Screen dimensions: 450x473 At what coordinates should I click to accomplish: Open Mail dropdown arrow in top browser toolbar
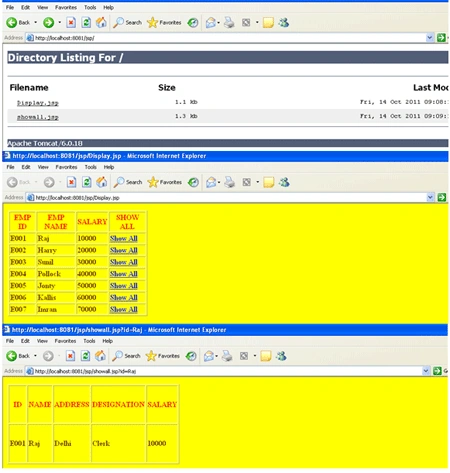(x=218, y=23)
